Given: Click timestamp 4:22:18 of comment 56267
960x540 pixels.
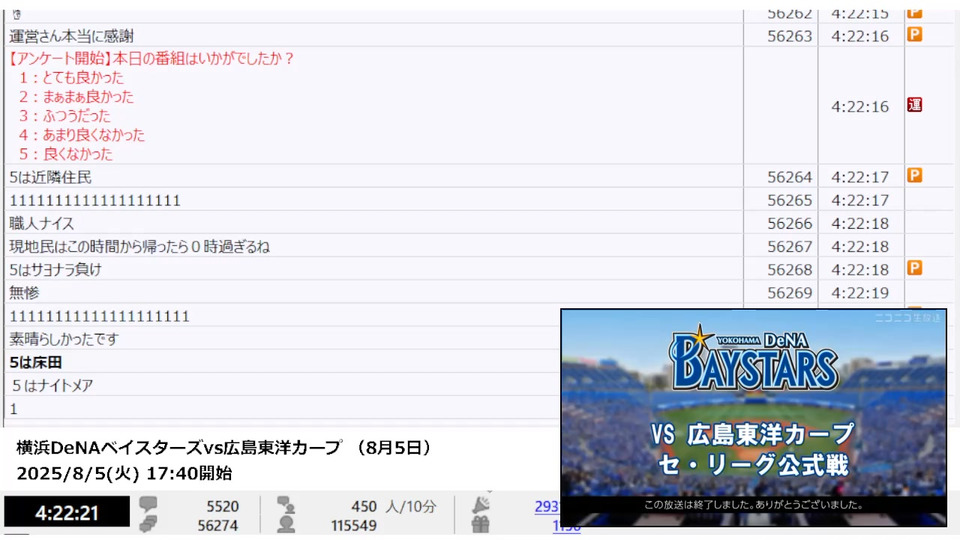Looking at the screenshot, I should (x=860, y=247).
